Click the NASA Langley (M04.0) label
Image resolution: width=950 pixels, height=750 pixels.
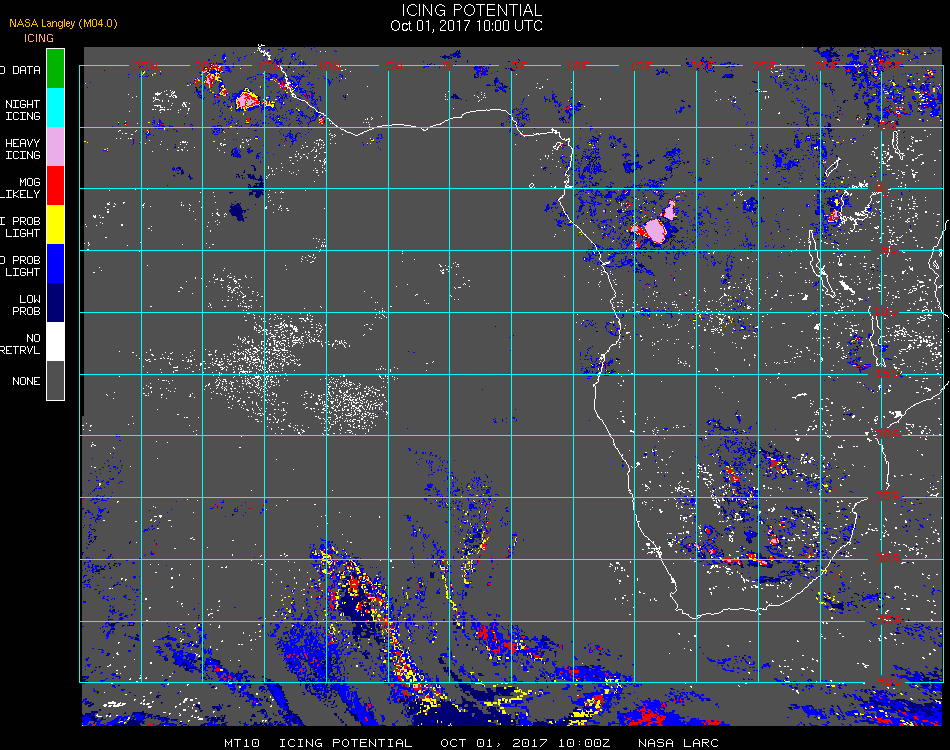pyautogui.click(x=63, y=24)
